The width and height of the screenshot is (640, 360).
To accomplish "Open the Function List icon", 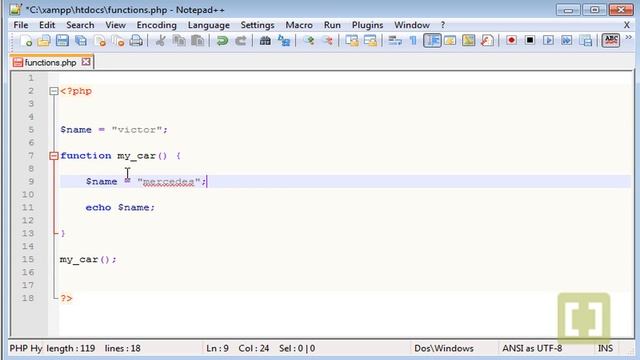I will tap(487, 40).
